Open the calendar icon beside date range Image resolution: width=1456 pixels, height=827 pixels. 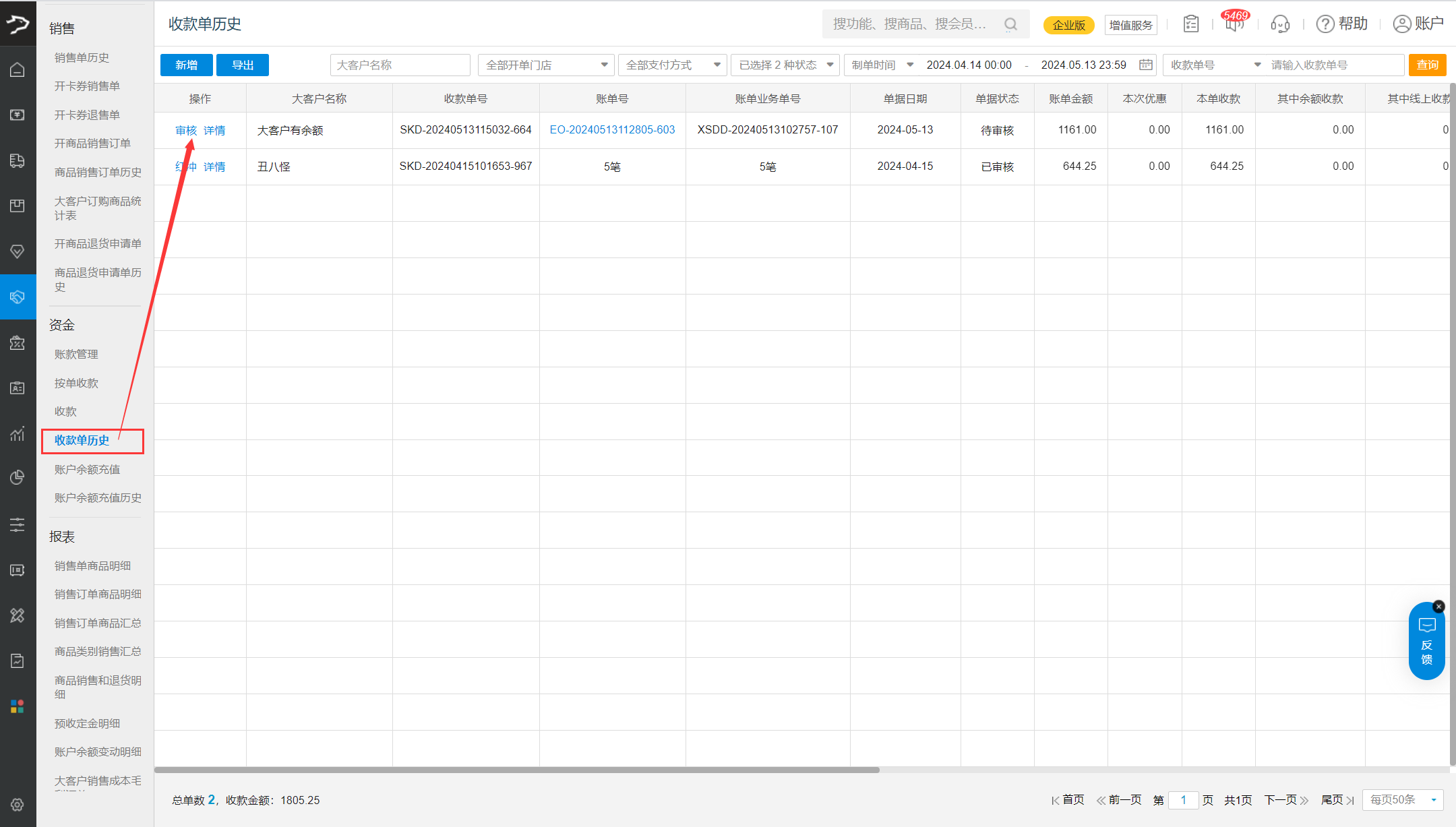pyautogui.click(x=1146, y=65)
